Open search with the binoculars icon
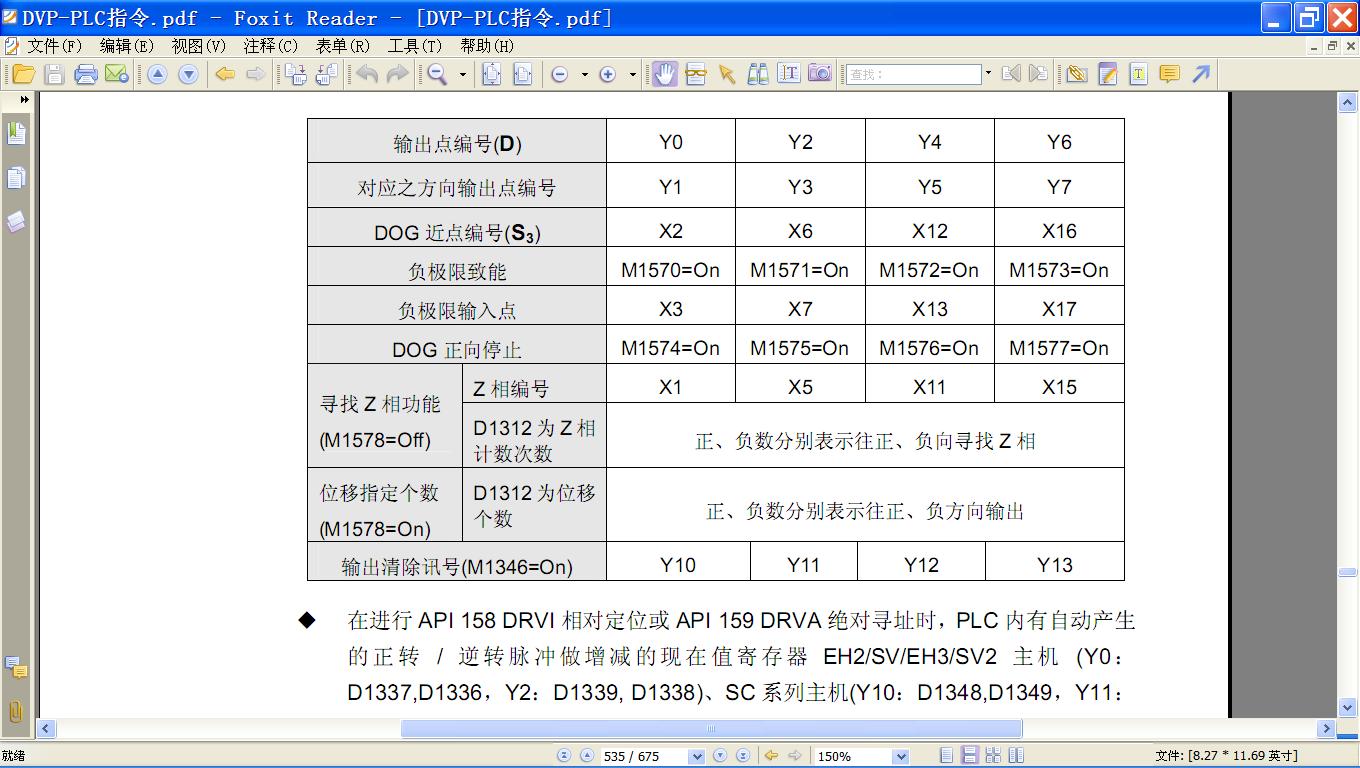This screenshot has height=768, width=1360. pyautogui.click(x=758, y=74)
